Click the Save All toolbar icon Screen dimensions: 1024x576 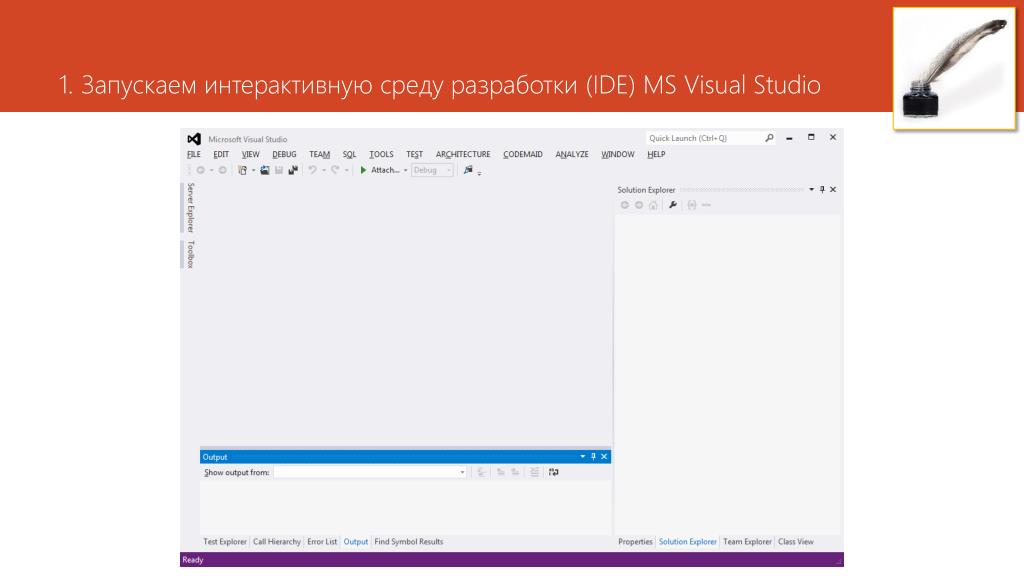tap(293, 170)
